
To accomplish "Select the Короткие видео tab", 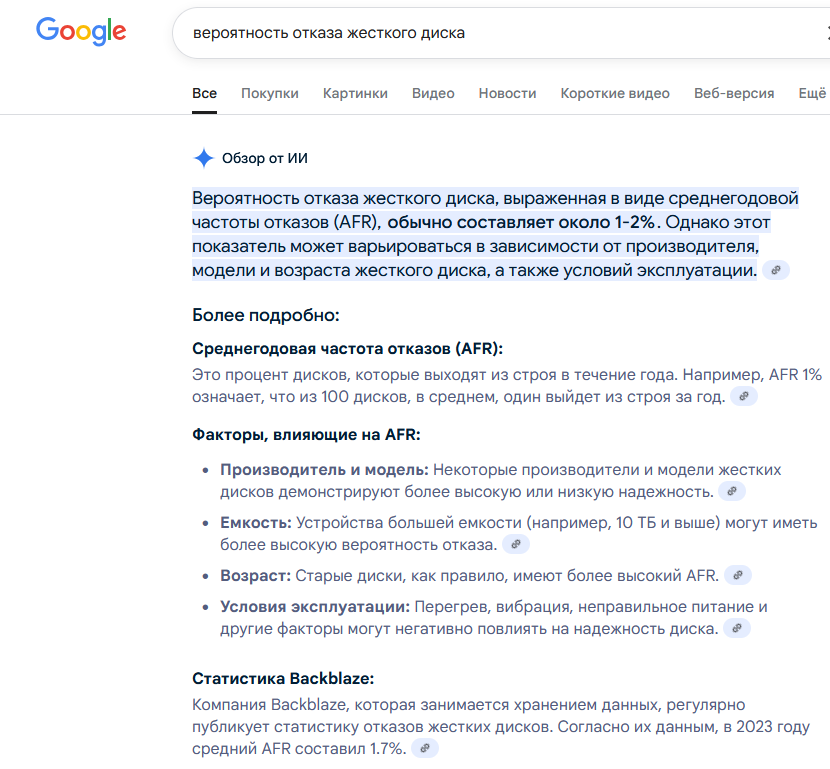I will (x=615, y=94).
